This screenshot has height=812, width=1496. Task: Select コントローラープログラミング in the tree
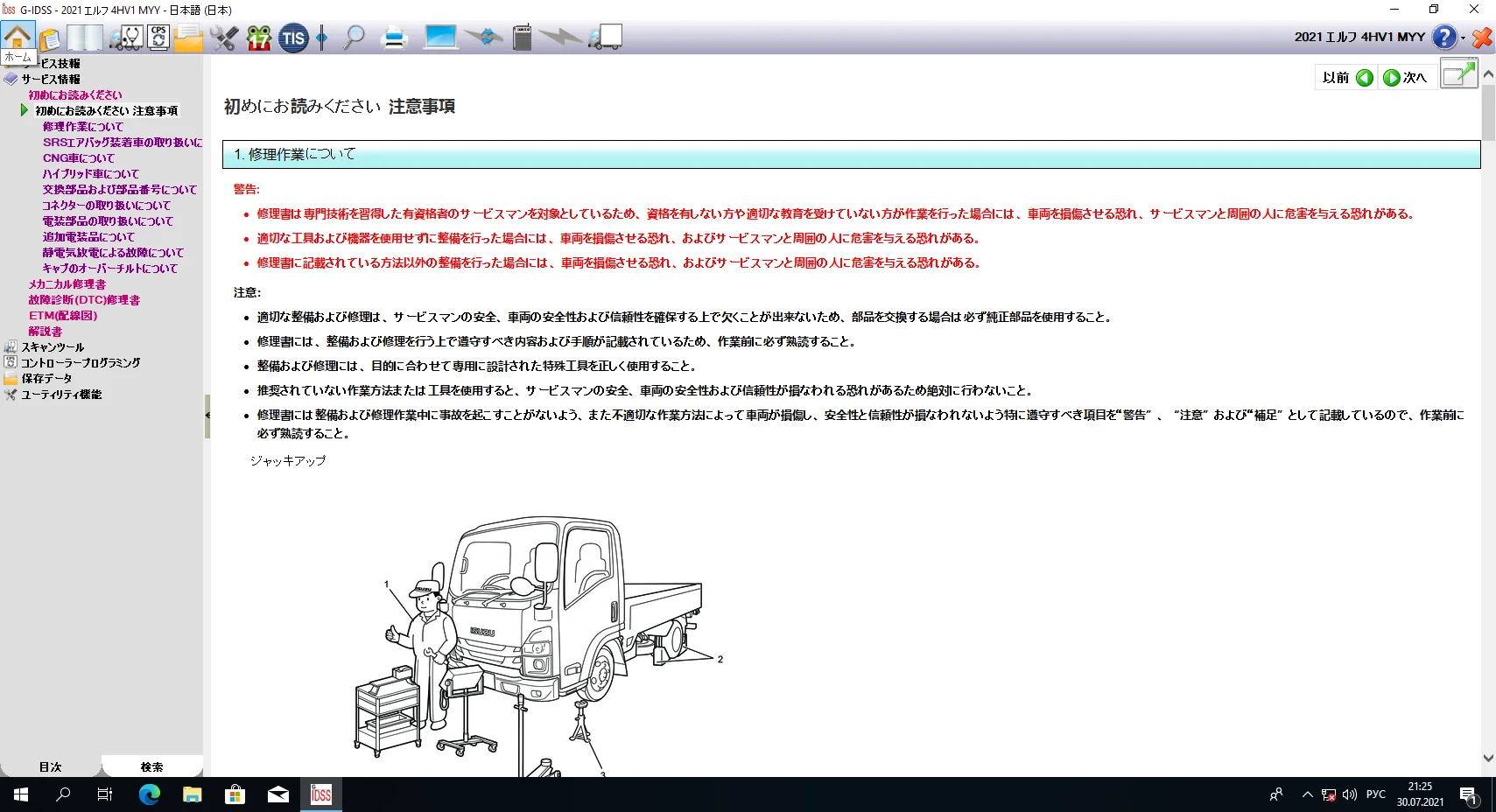81,362
